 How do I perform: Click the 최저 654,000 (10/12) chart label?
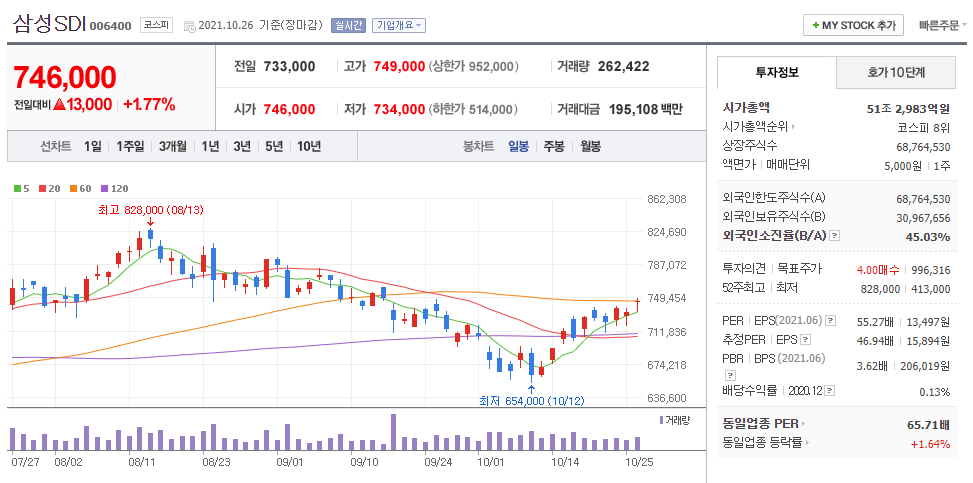click(532, 400)
